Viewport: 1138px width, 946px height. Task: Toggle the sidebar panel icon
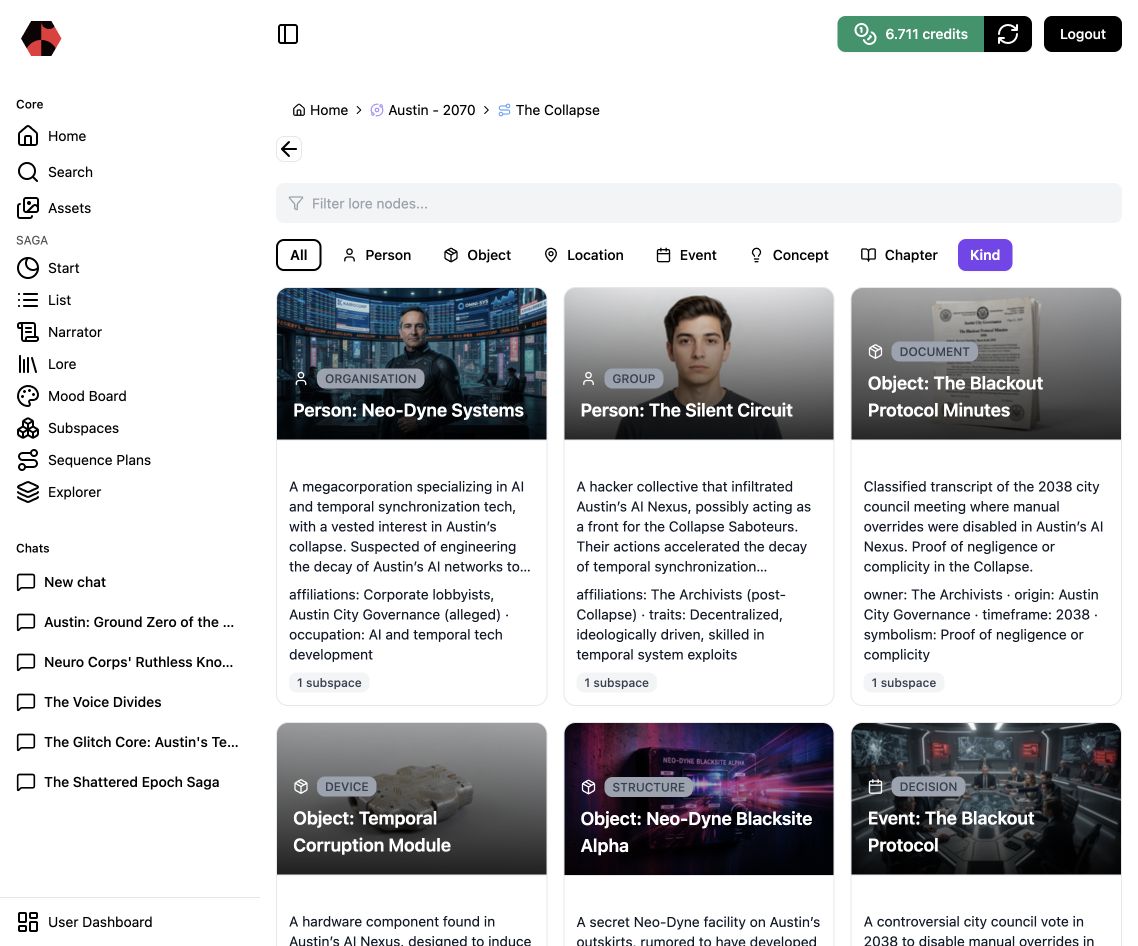pos(288,34)
